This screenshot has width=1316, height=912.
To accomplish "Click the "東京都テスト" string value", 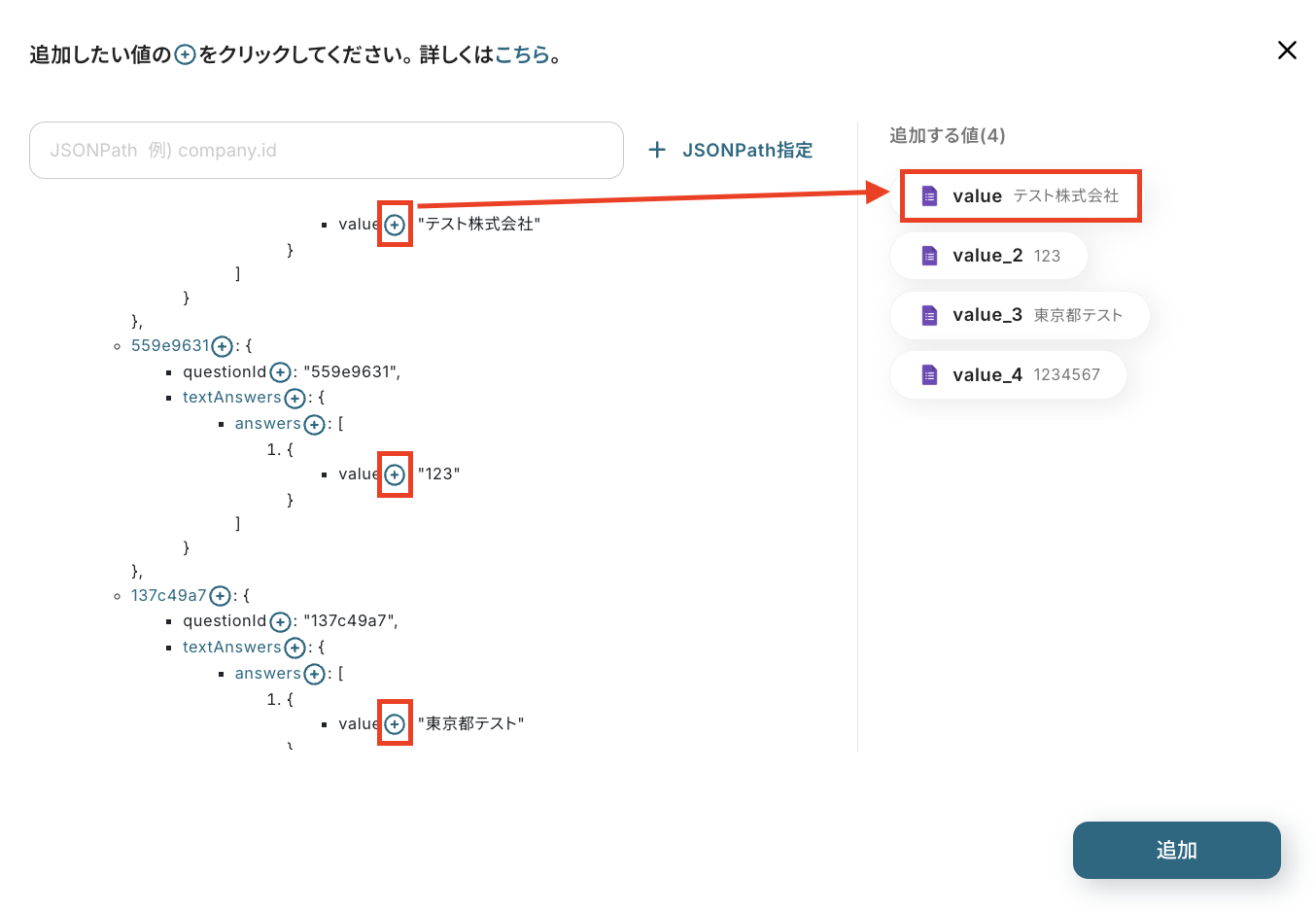I will tap(471, 724).
